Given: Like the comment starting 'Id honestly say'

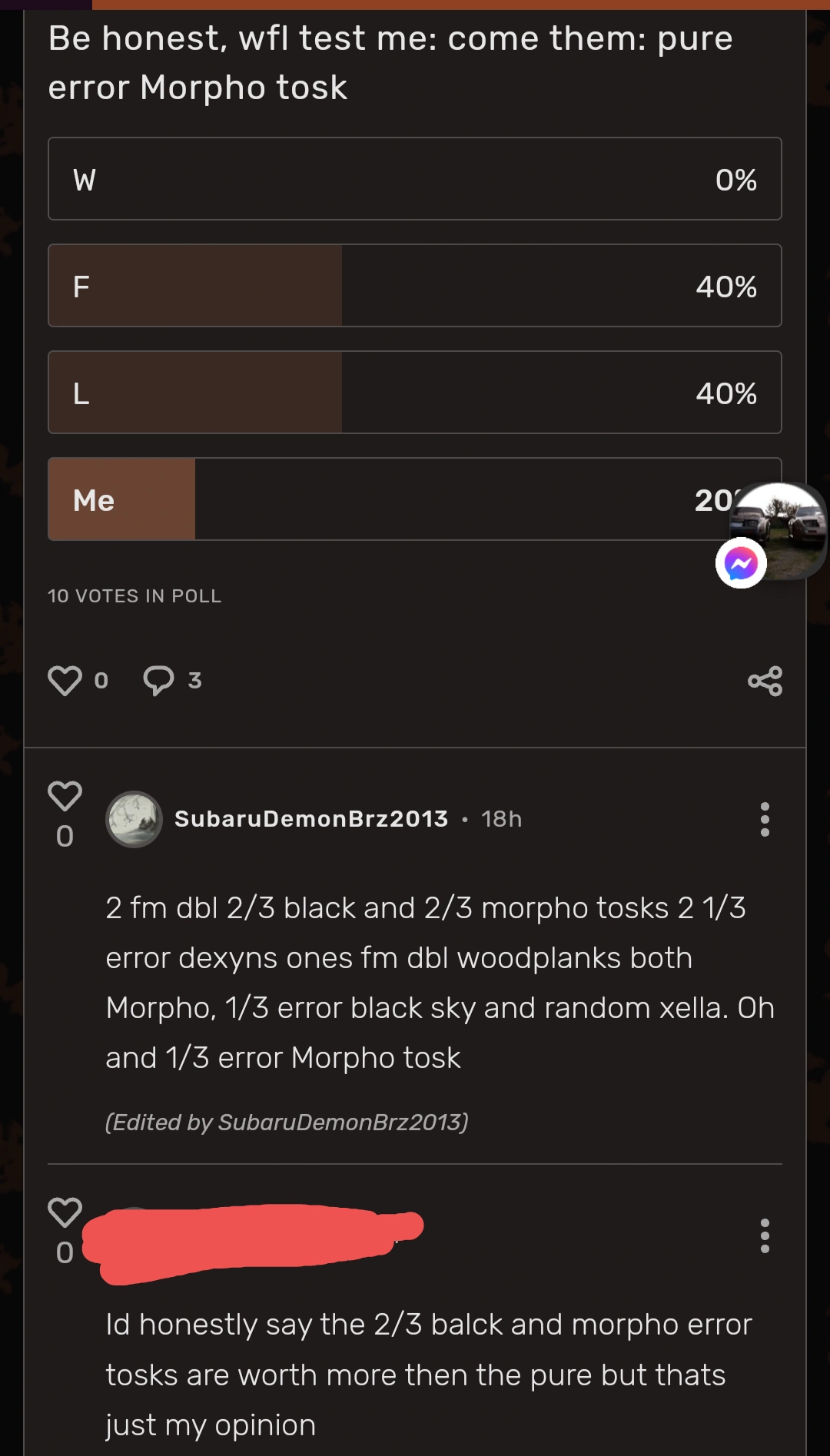Looking at the screenshot, I should click(65, 1213).
